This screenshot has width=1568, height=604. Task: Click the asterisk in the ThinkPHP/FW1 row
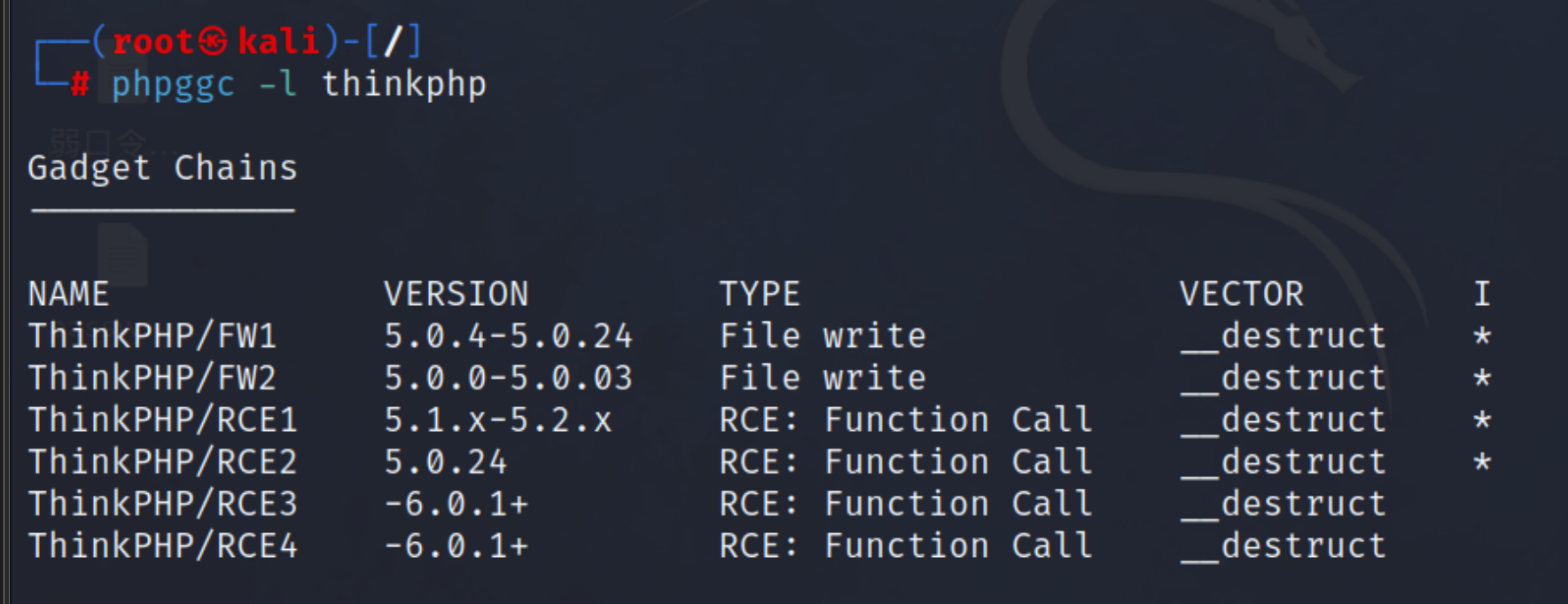1482,337
